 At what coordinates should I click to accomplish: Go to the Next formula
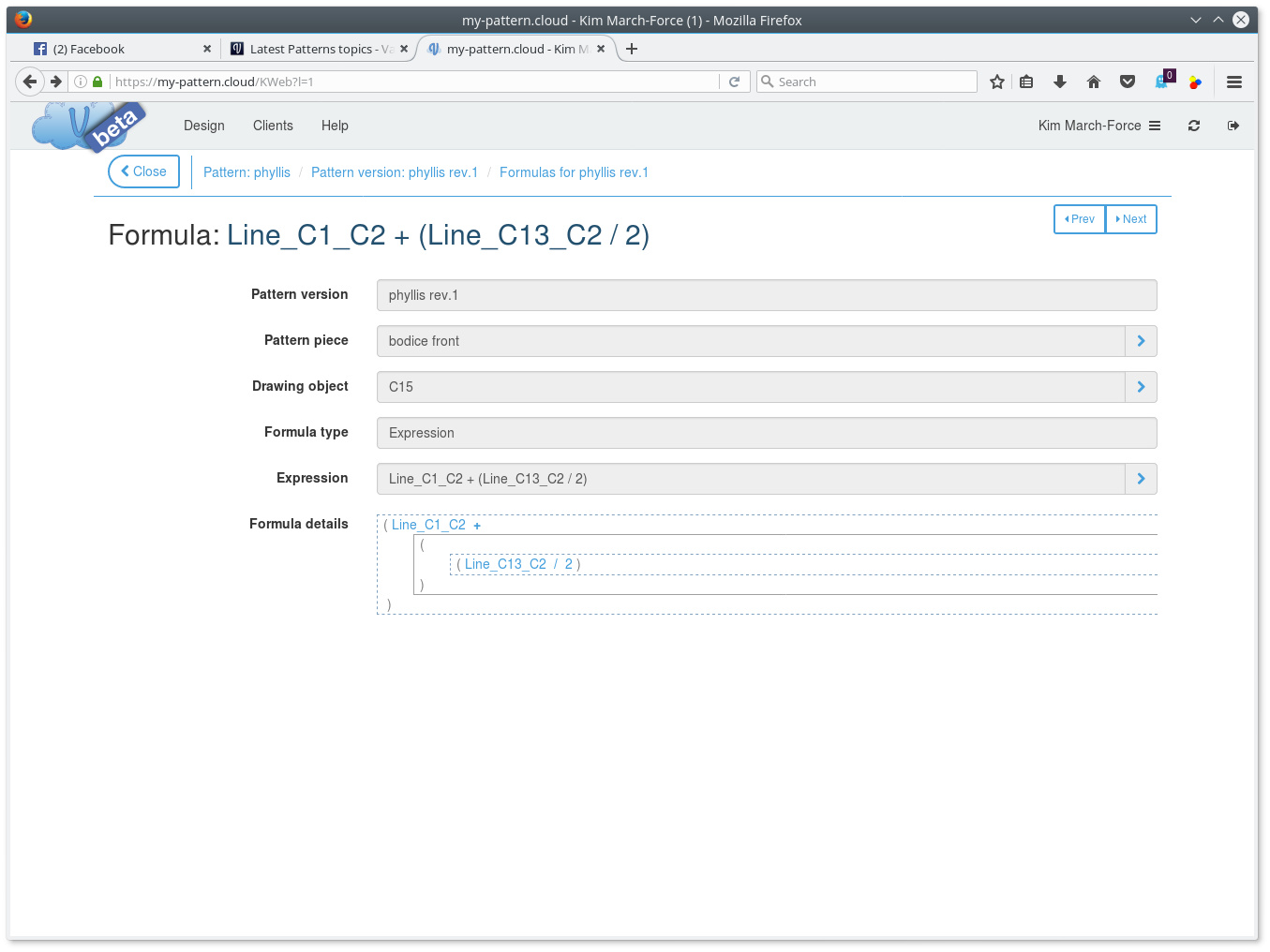coord(1130,219)
